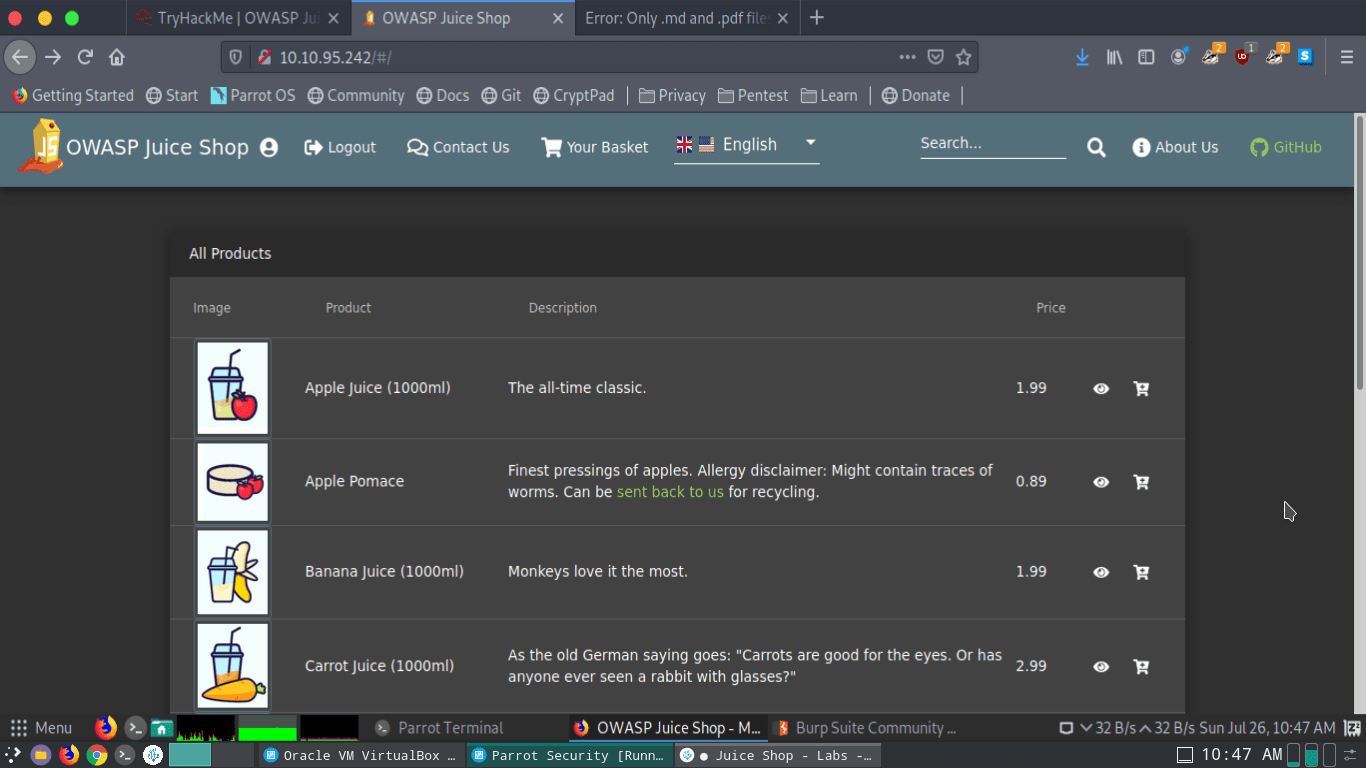Click the search magnifier icon in the navbar

click(x=1097, y=147)
